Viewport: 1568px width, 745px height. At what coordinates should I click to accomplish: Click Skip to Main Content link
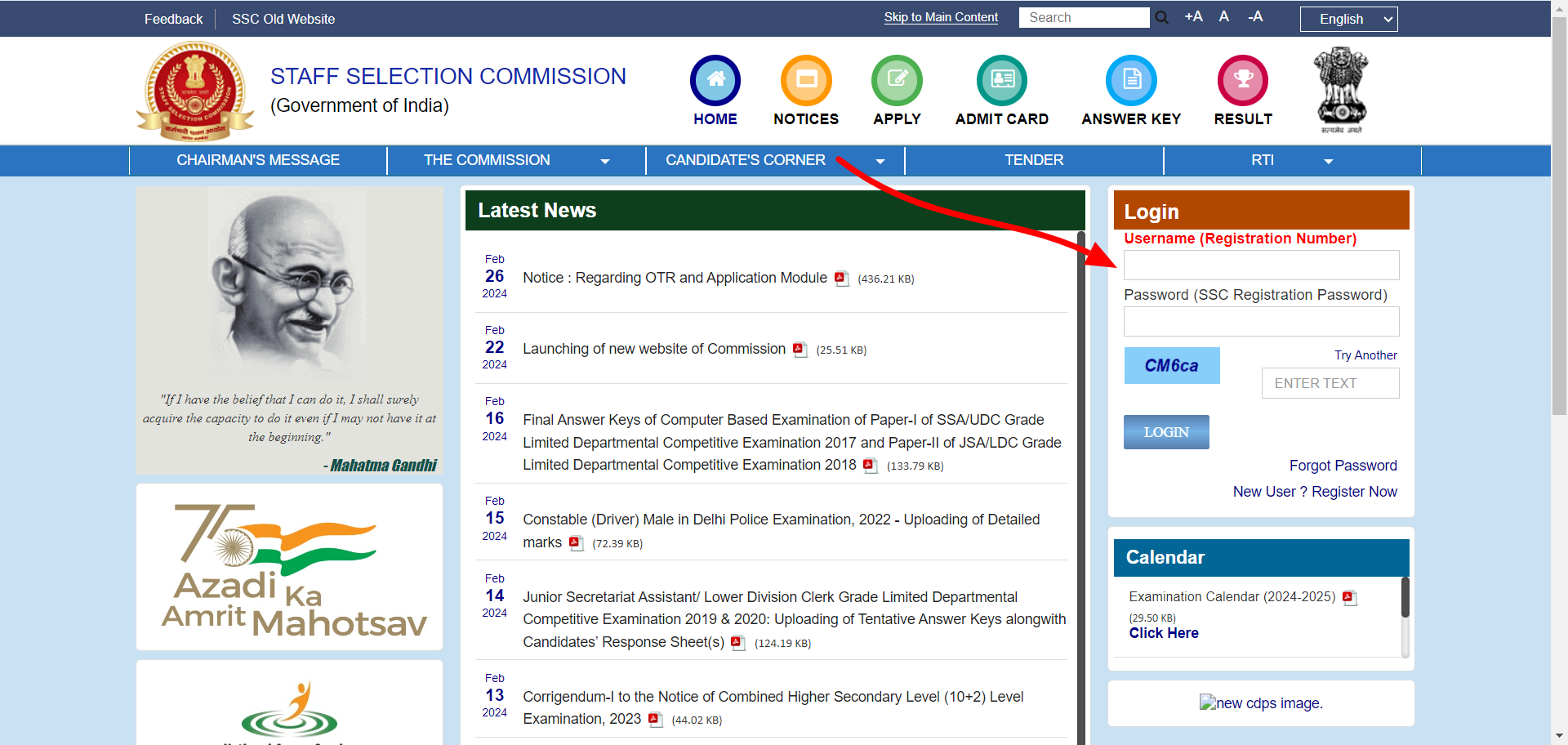point(941,17)
